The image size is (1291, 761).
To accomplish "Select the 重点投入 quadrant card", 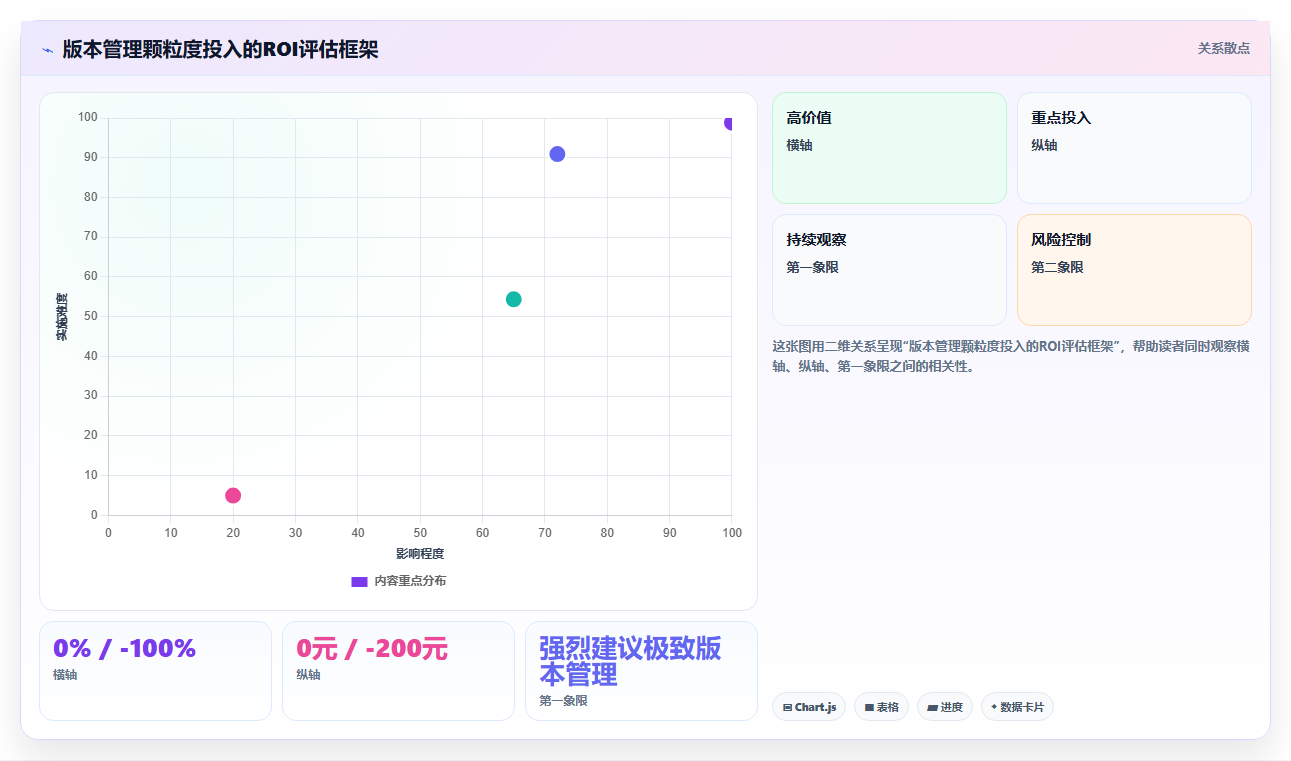I will pos(1134,148).
